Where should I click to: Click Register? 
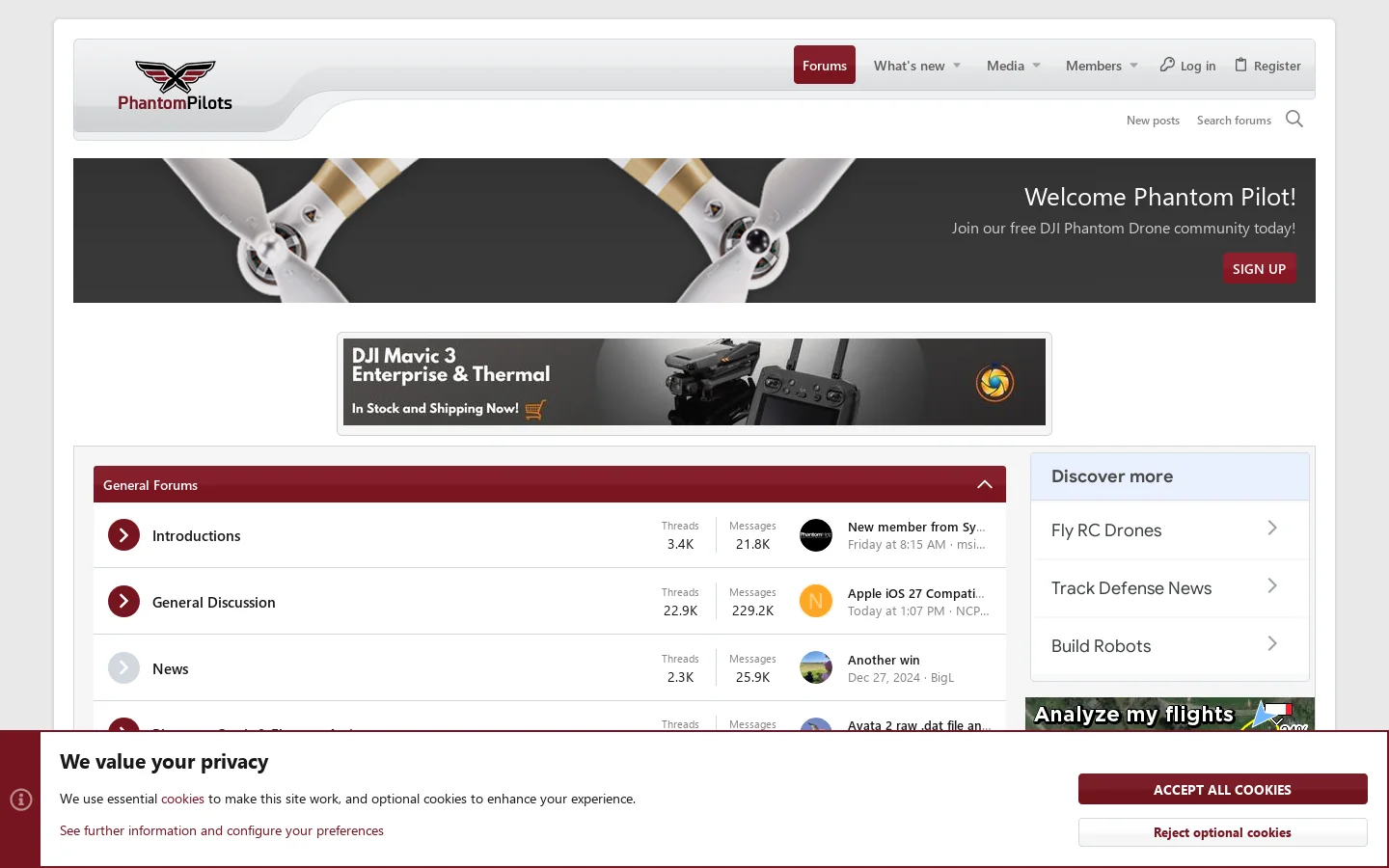1267,66
